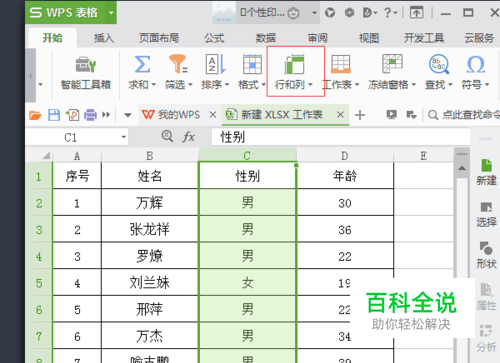This screenshot has height=363, width=500.
Task: Open the Name Box dropdown arrow
Action: pos(124,137)
